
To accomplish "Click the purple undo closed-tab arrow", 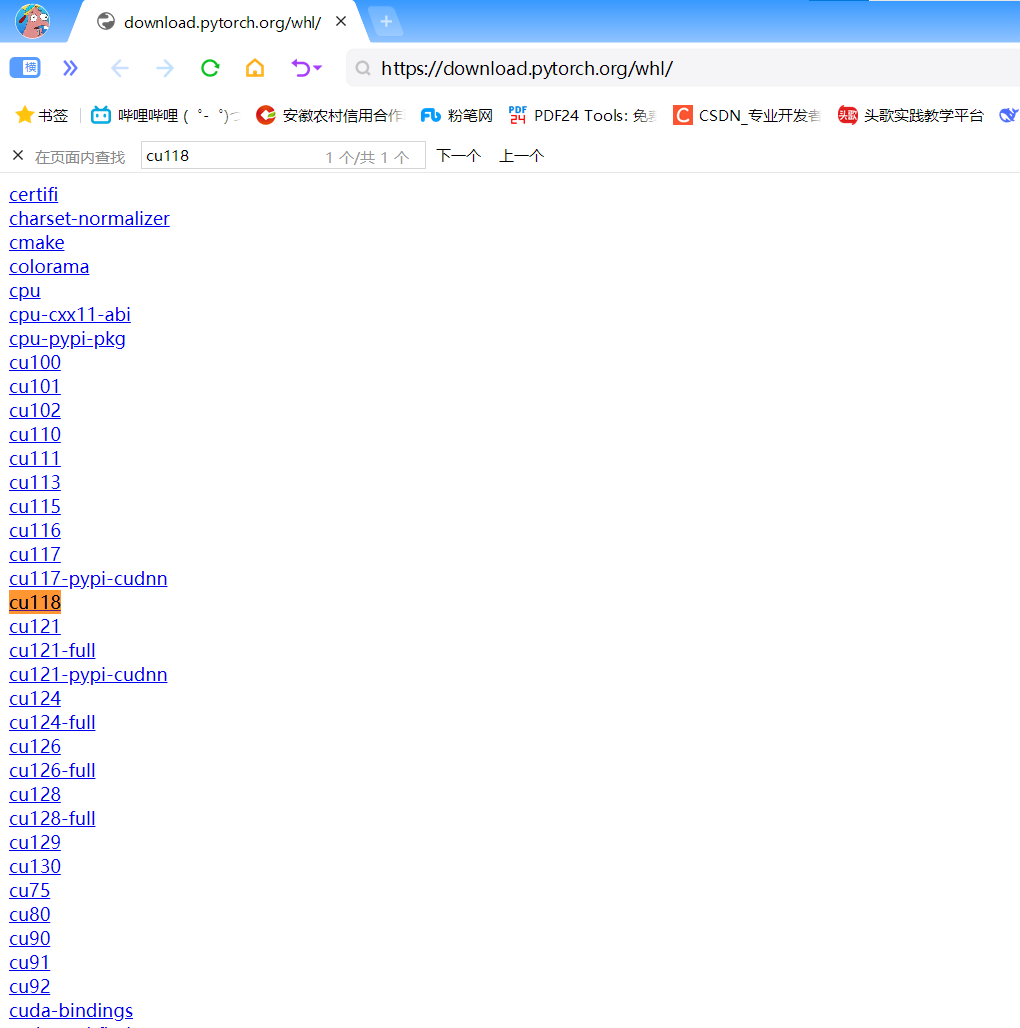I will [300, 68].
